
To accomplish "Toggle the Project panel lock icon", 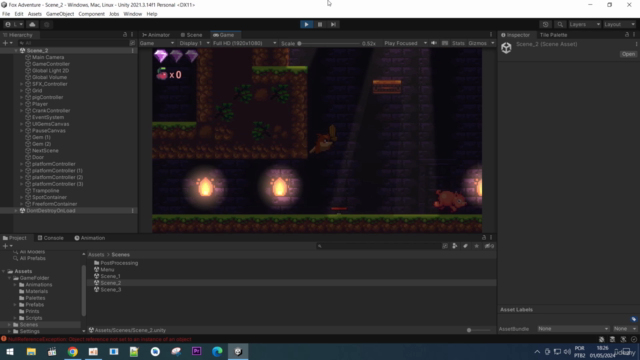I will (484, 238).
